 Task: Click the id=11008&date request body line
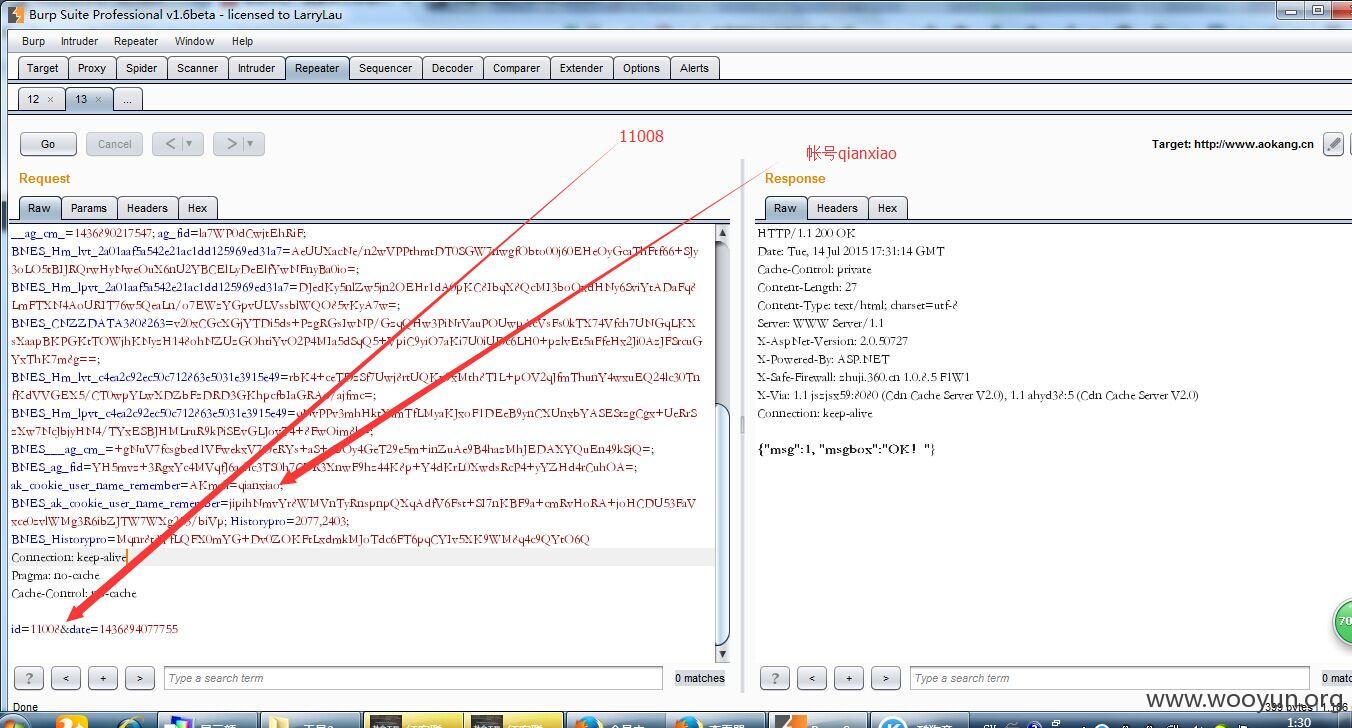95,629
